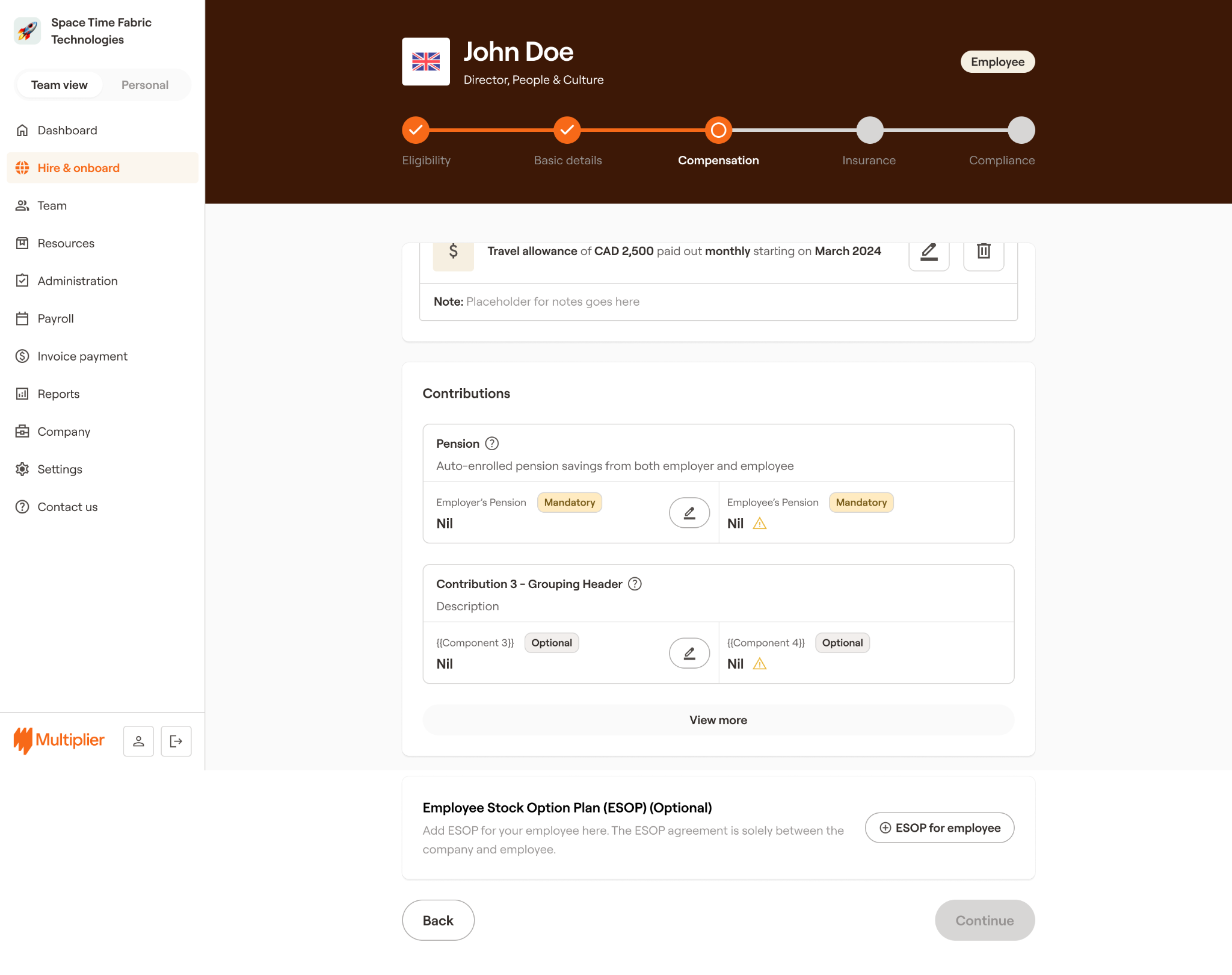Select the Team view toggle

point(60,85)
